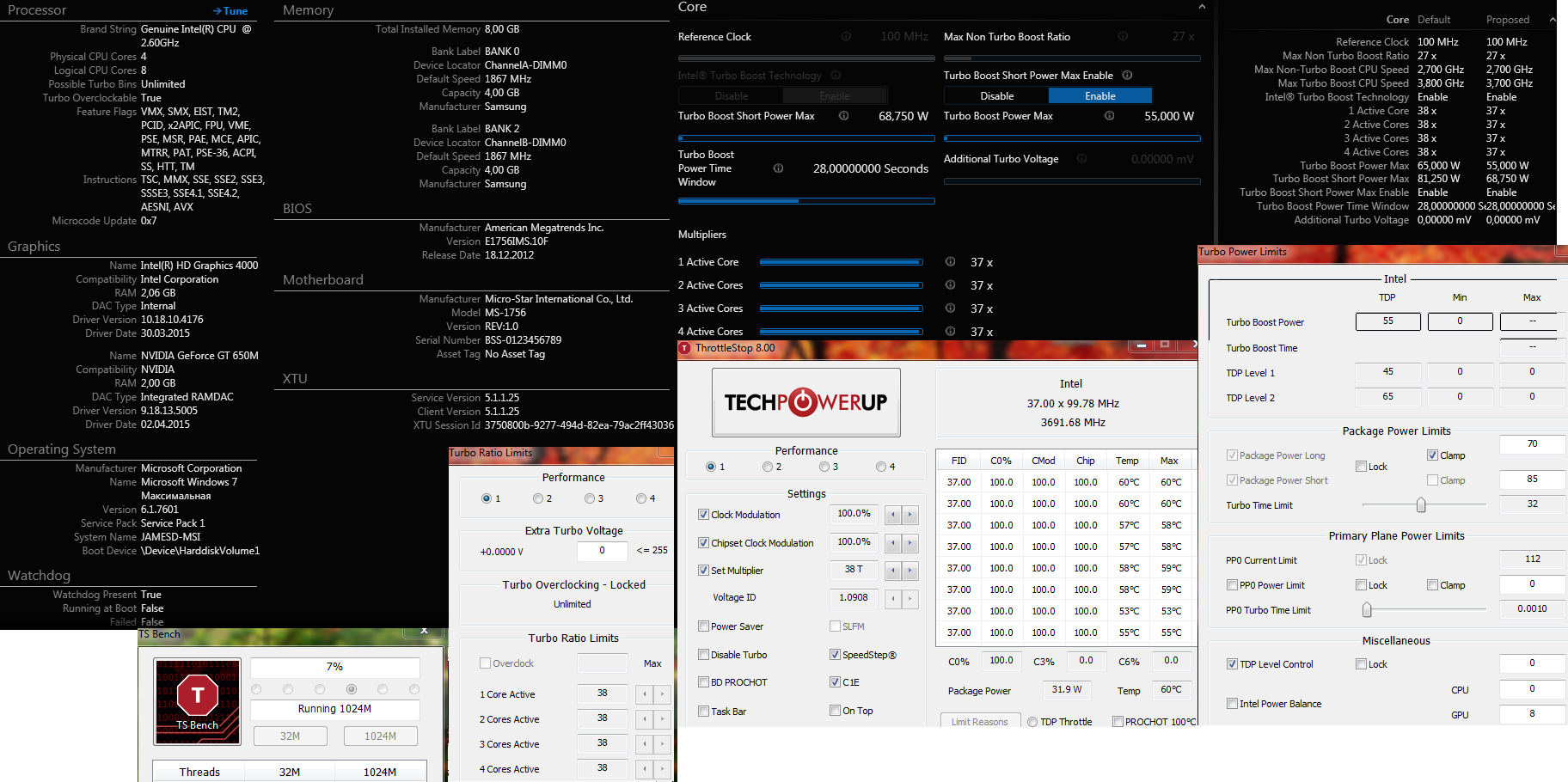Screen dimensions: 1568x782
Task: Toggle the C1E checkbox
Action: 835,682
